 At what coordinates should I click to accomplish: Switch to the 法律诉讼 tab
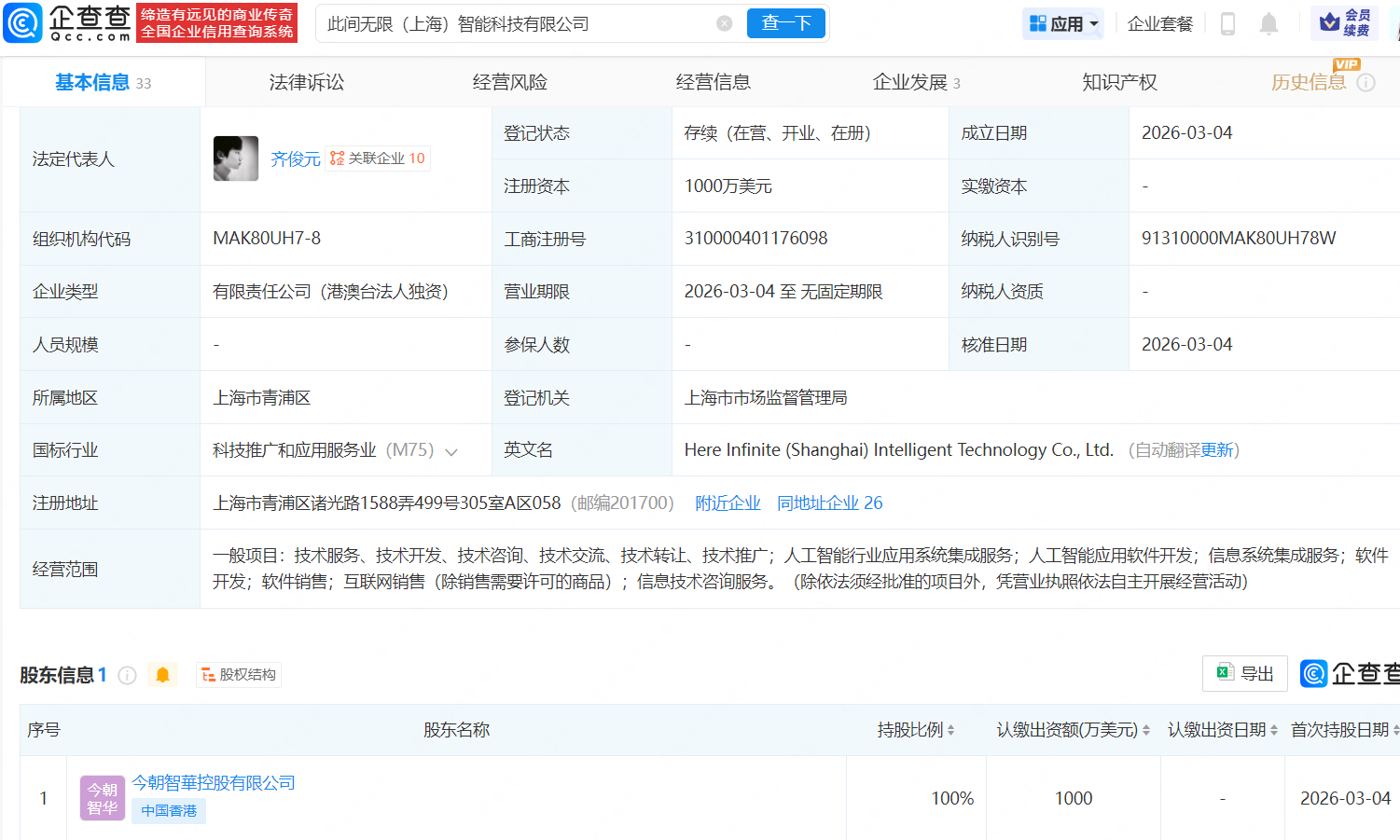(x=306, y=81)
